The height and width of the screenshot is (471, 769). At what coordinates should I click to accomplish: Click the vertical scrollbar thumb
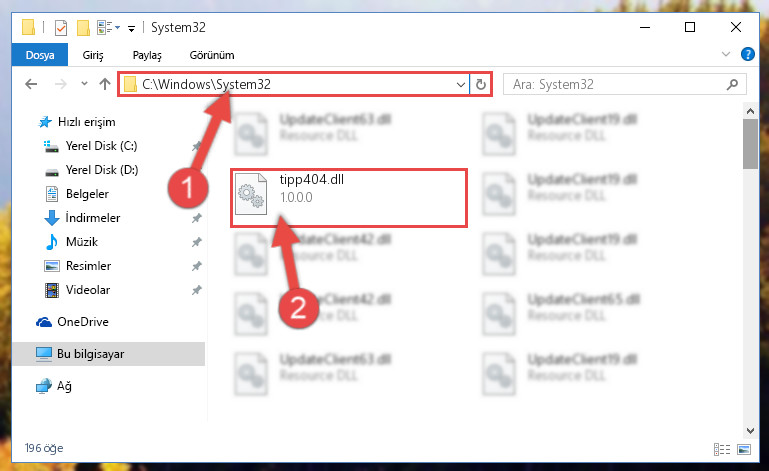point(750,143)
